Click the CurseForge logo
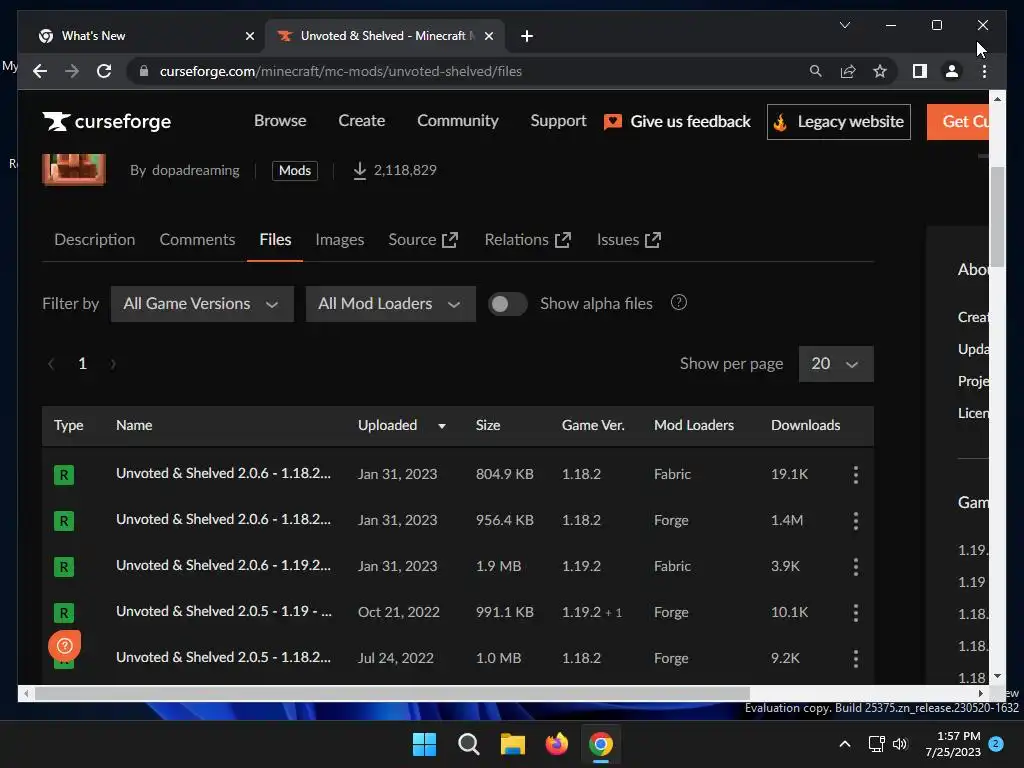This screenshot has height=768, width=1024. [107, 121]
